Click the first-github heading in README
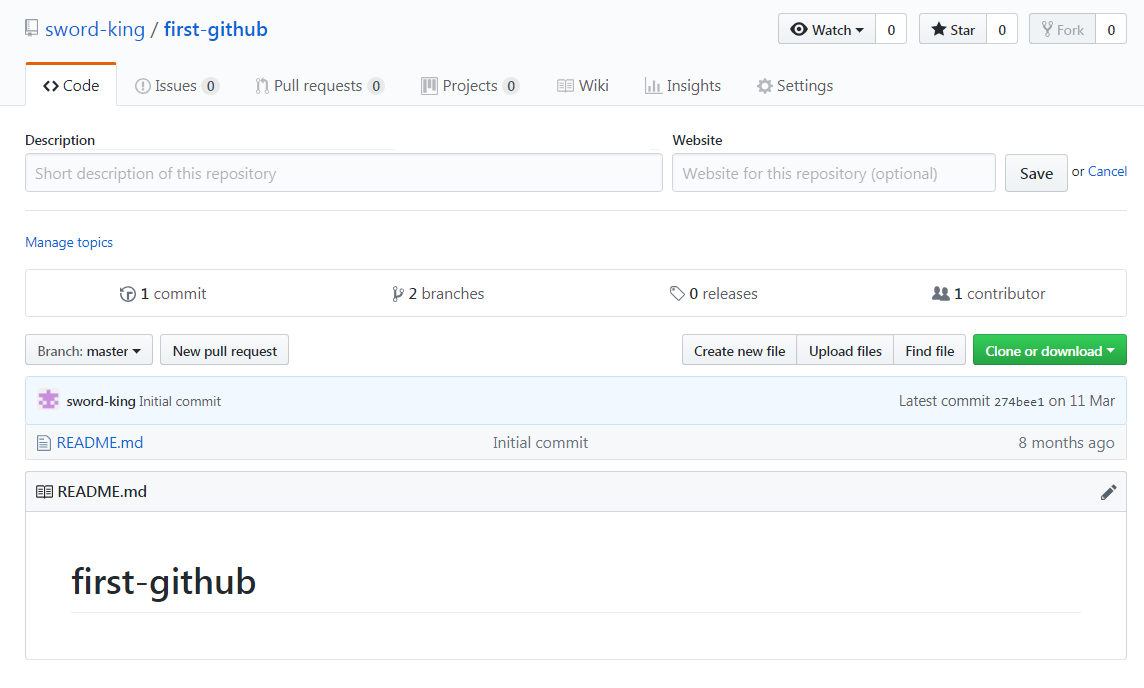This screenshot has height=688, width=1144. [163, 581]
